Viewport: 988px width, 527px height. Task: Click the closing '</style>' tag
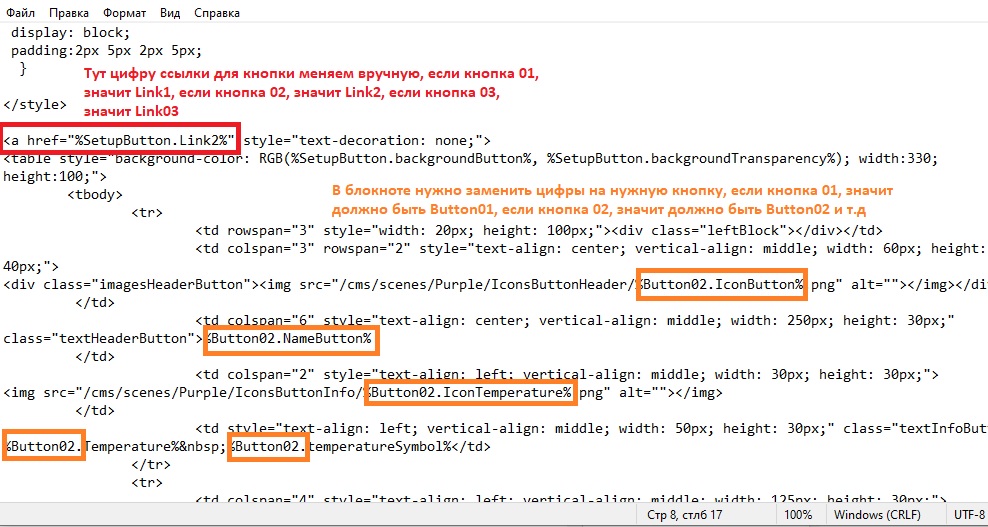(x=35, y=104)
